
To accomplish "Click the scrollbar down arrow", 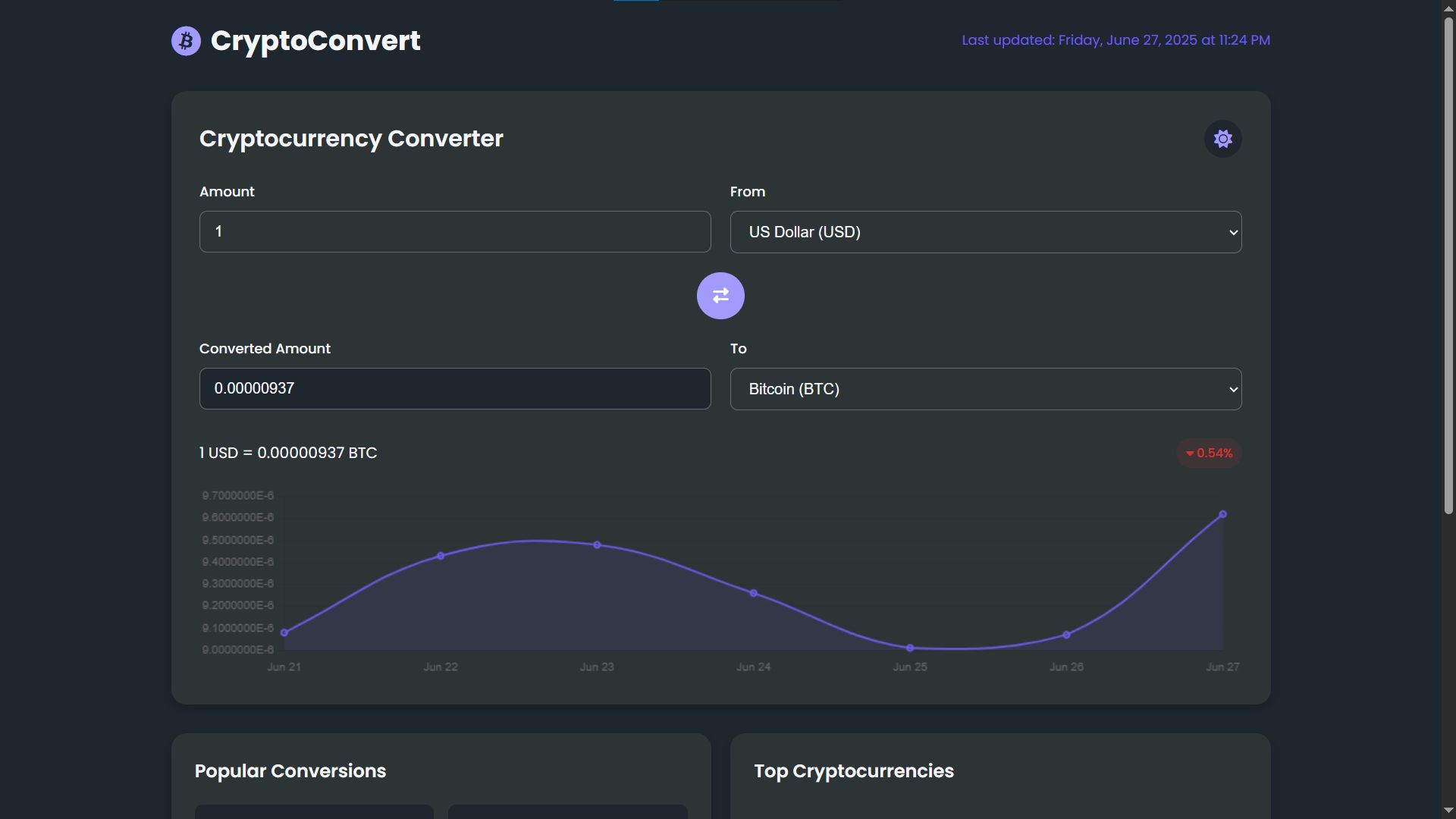I will coord(1448,811).
